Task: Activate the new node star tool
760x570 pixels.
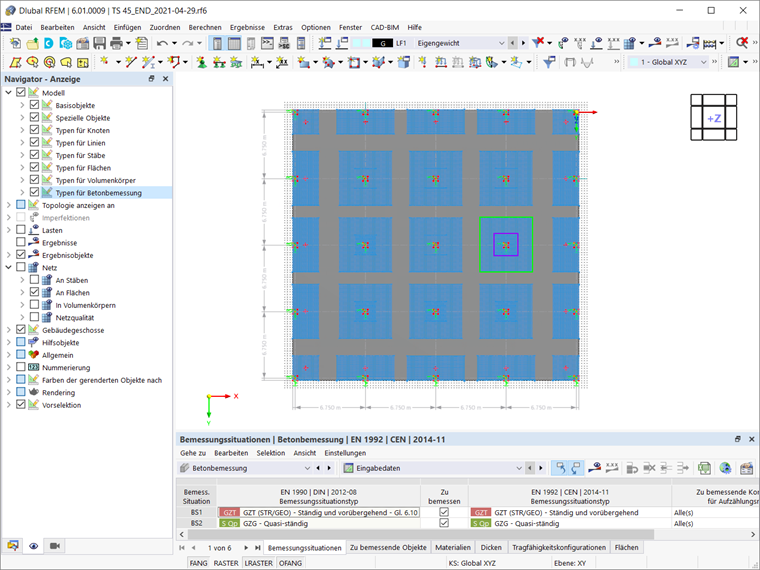Action: point(104,62)
